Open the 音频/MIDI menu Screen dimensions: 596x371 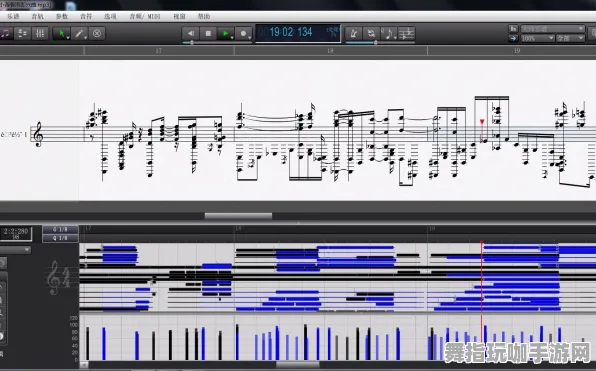(x=145, y=16)
